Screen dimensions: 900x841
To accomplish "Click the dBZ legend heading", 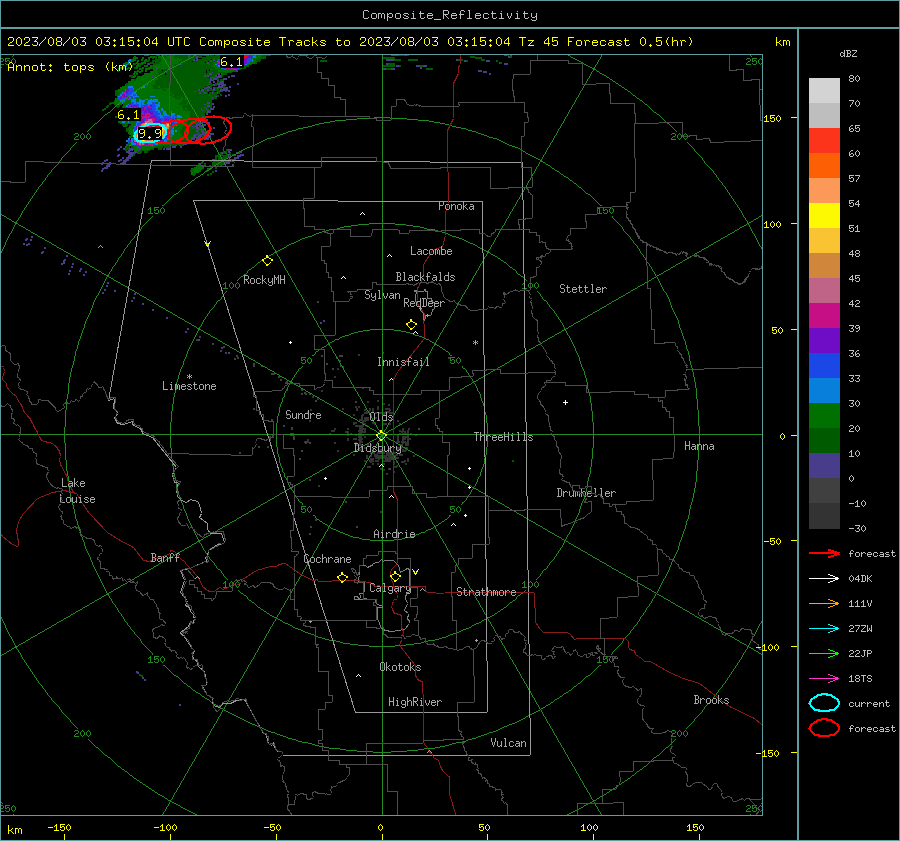I will coord(848,54).
